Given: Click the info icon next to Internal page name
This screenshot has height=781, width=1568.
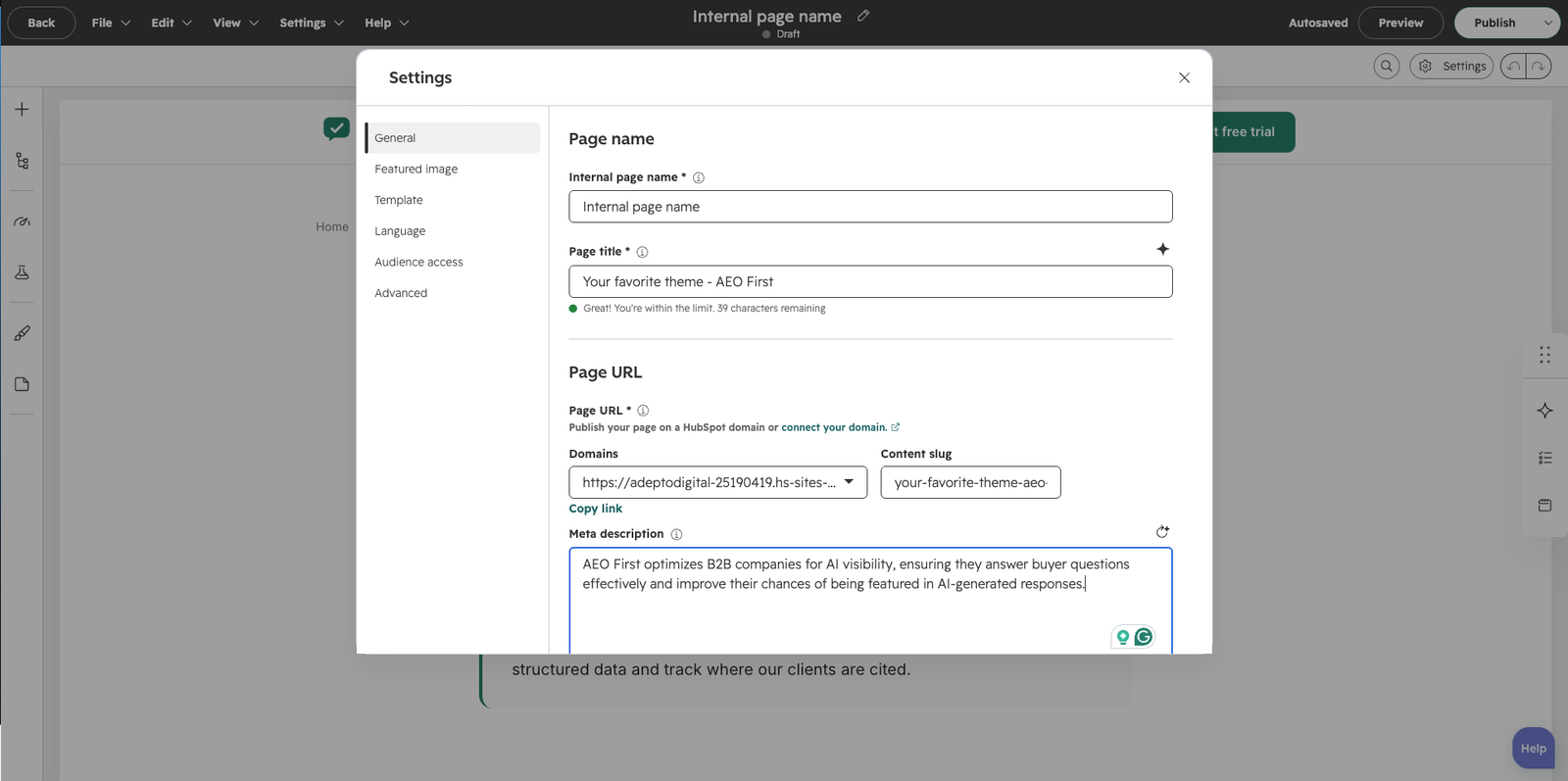Looking at the screenshot, I should point(699,177).
